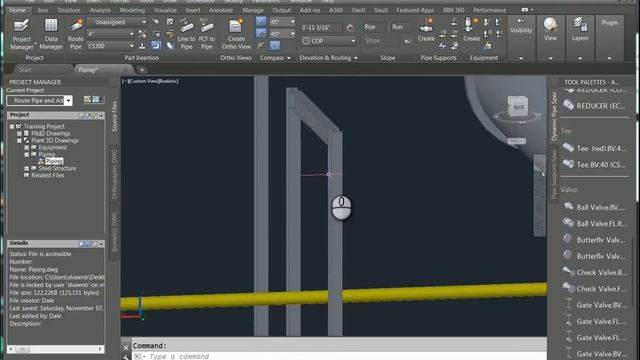The height and width of the screenshot is (360, 640).
Task: Open the Source Files side tab
Action: pyautogui.click(x=114, y=117)
